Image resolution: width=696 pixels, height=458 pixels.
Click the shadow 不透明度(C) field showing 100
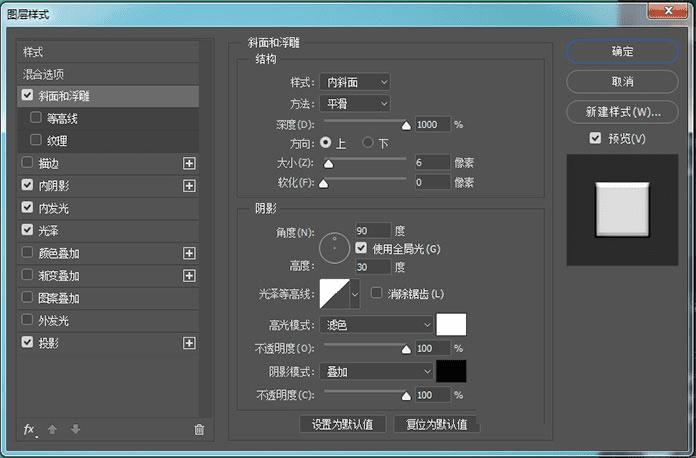pos(432,395)
